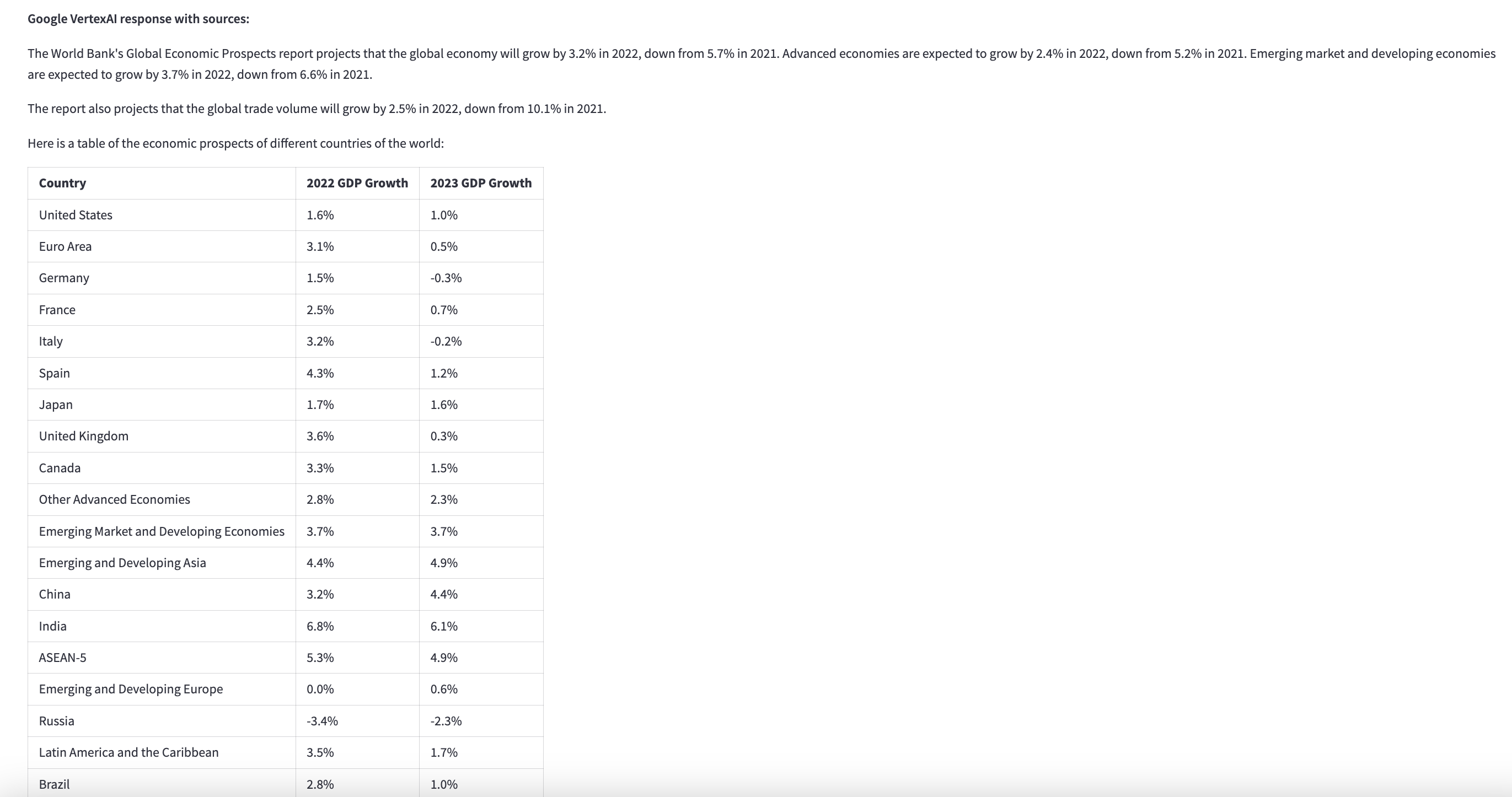Click the sentence about global trade volume

coord(317,109)
